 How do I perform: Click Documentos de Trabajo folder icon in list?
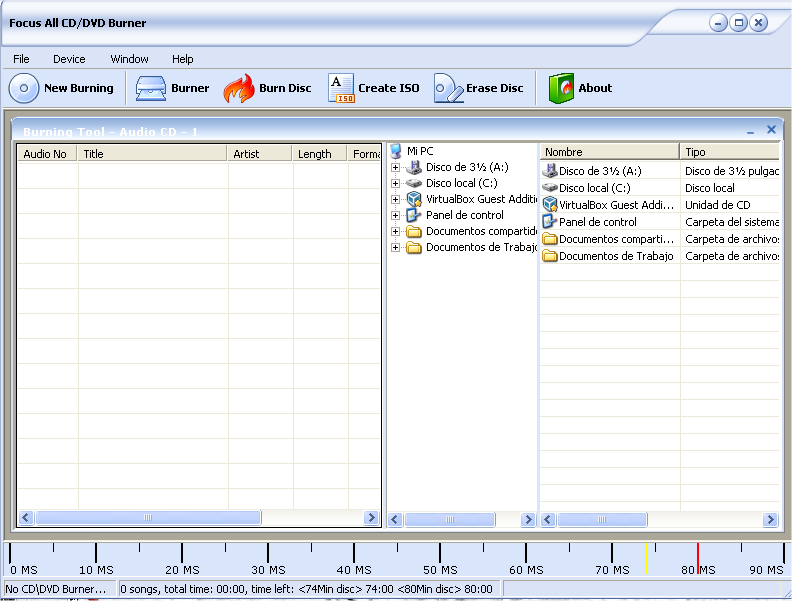coord(550,256)
